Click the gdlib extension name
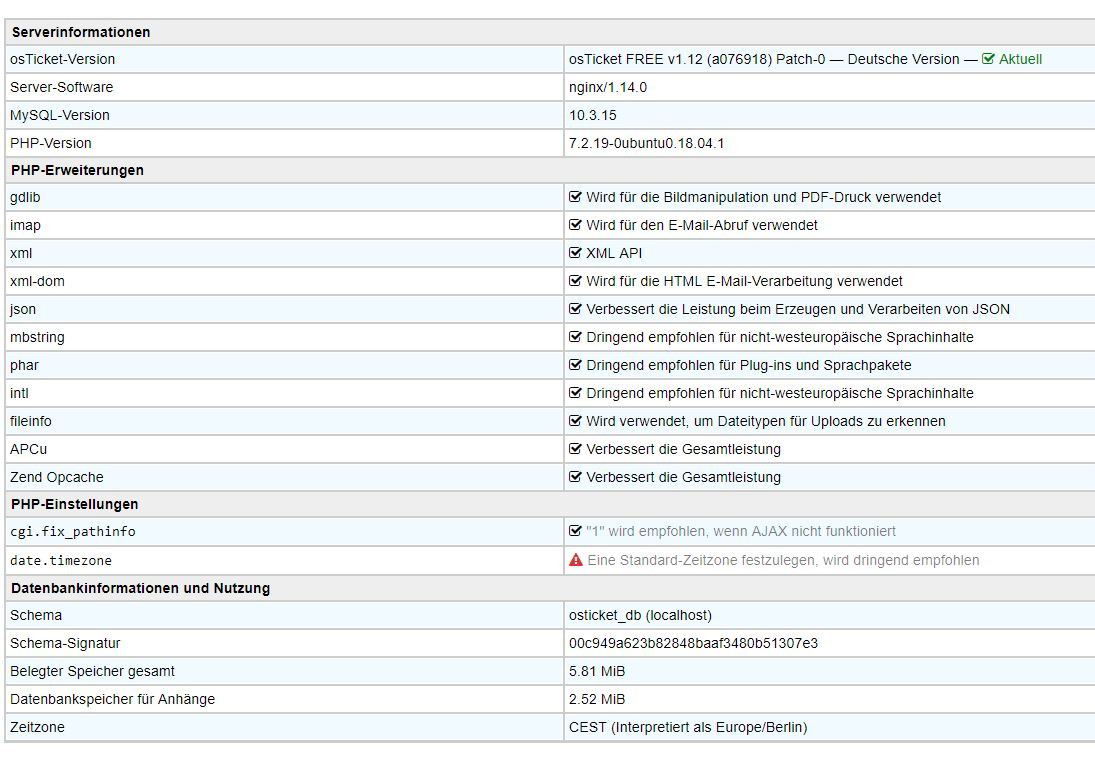The image size is (1095, 759). (25, 197)
